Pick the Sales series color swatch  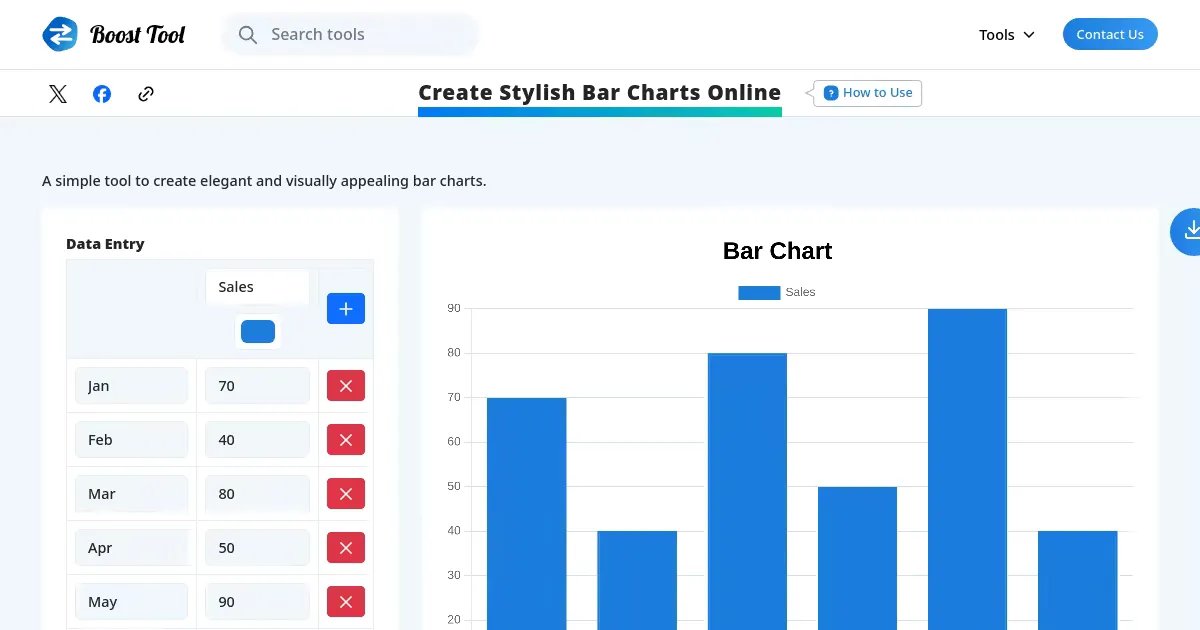[258, 332]
